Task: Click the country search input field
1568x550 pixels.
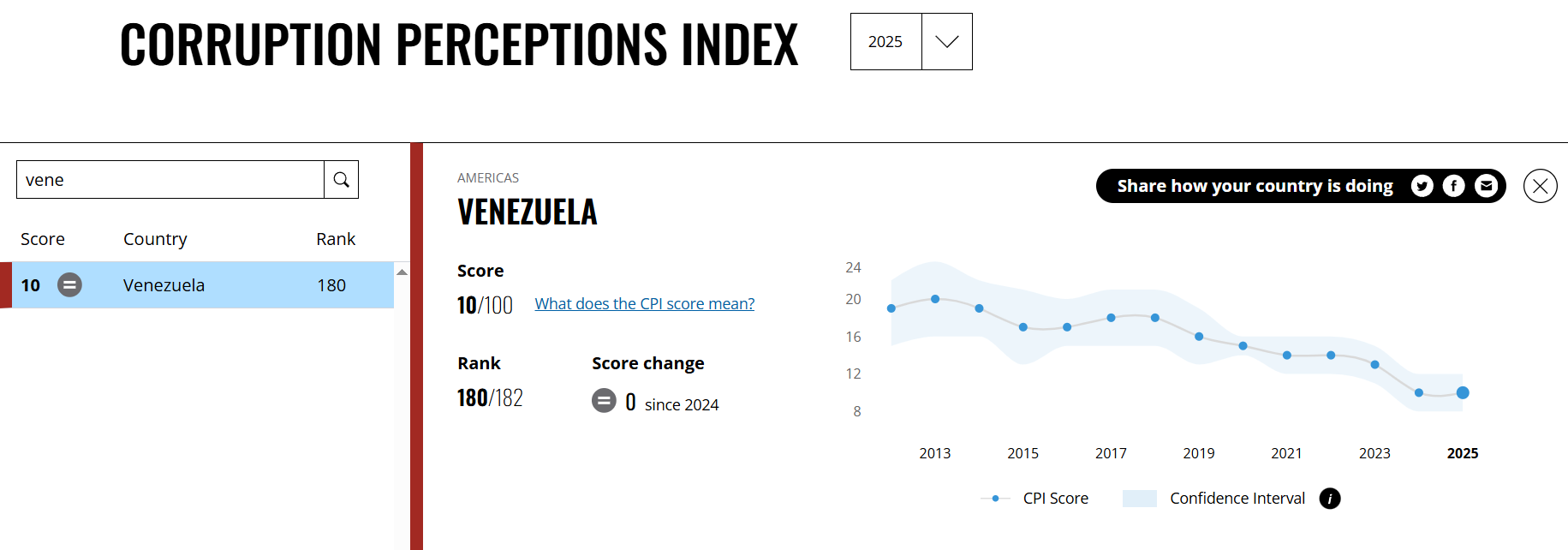Action: tap(170, 180)
